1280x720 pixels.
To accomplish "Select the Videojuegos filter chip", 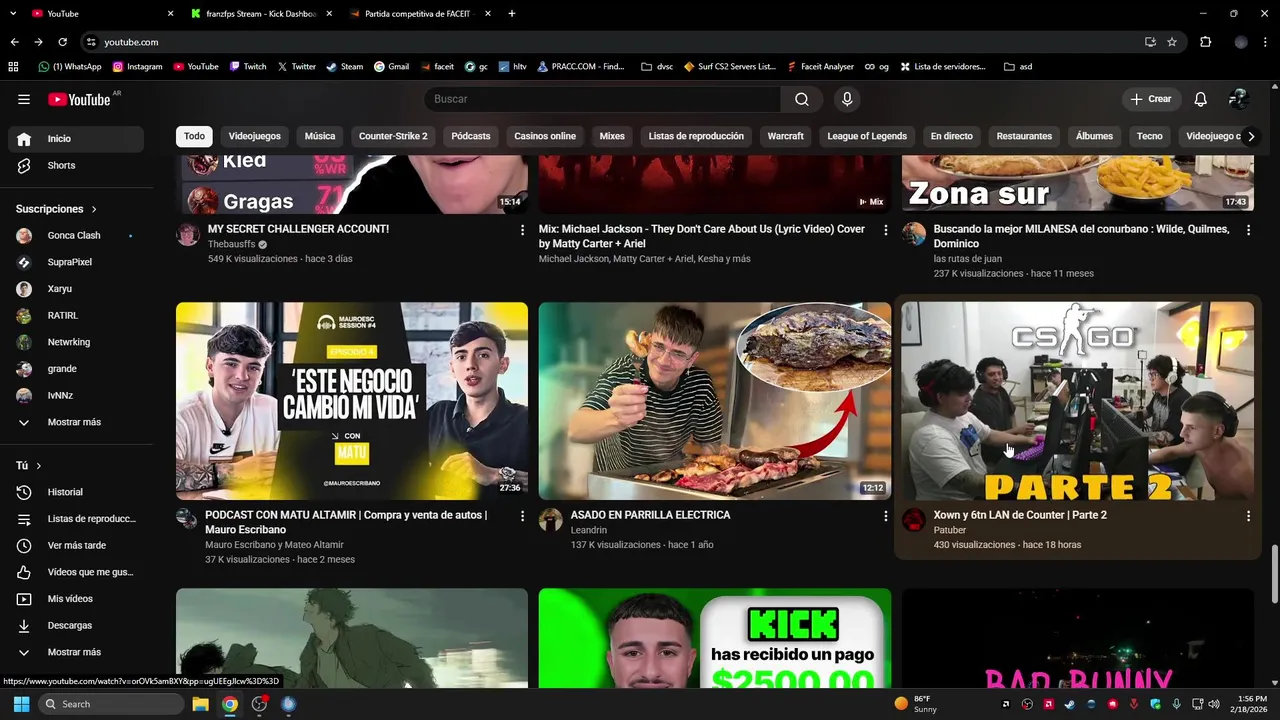I will pyautogui.click(x=255, y=136).
